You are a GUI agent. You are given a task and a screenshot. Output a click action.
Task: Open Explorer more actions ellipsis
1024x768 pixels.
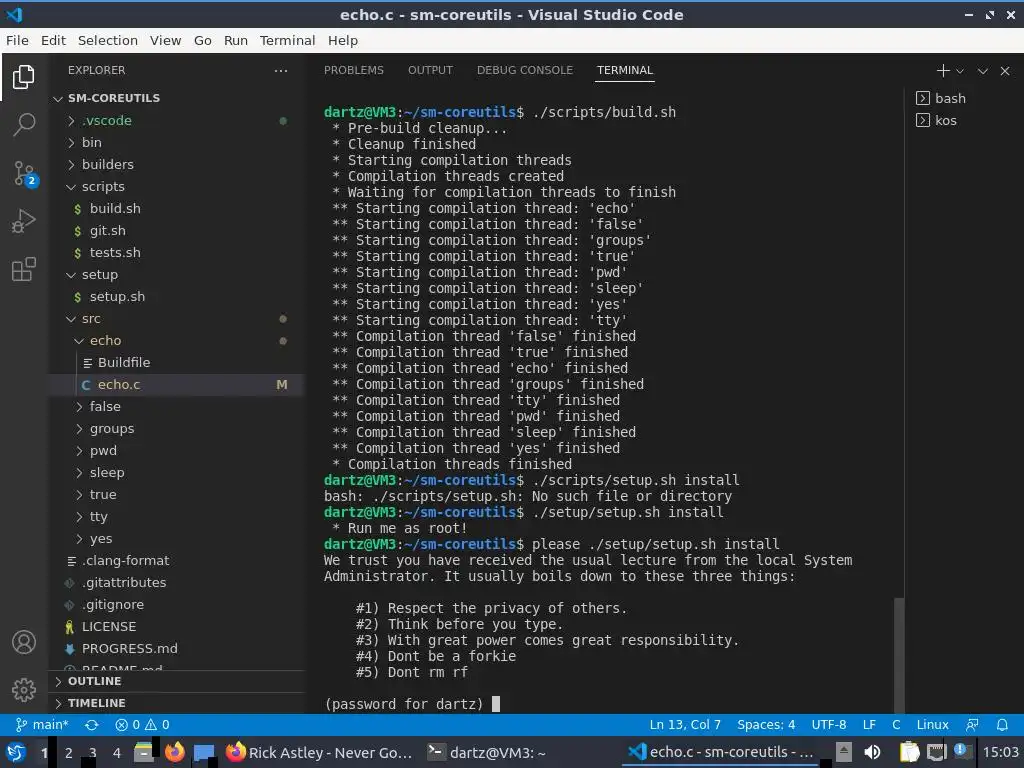(x=281, y=71)
